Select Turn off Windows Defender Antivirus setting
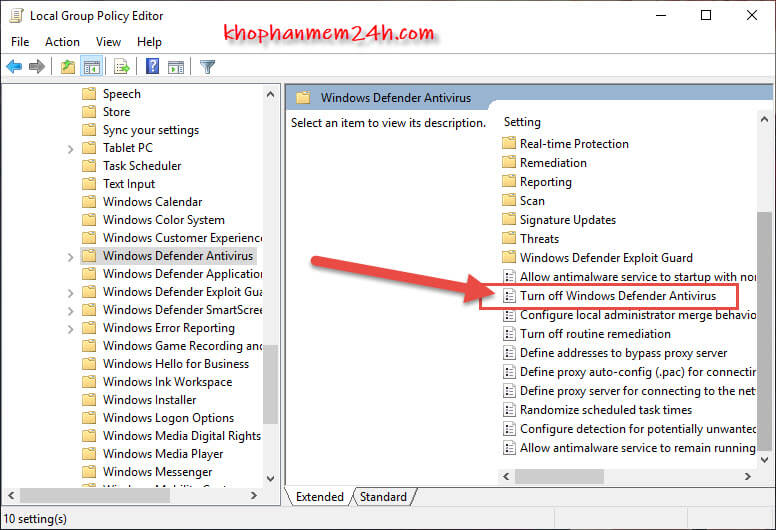Image resolution: width=776 pixels, height=530 pixels. pyautogui.click(x=617, y=296)
